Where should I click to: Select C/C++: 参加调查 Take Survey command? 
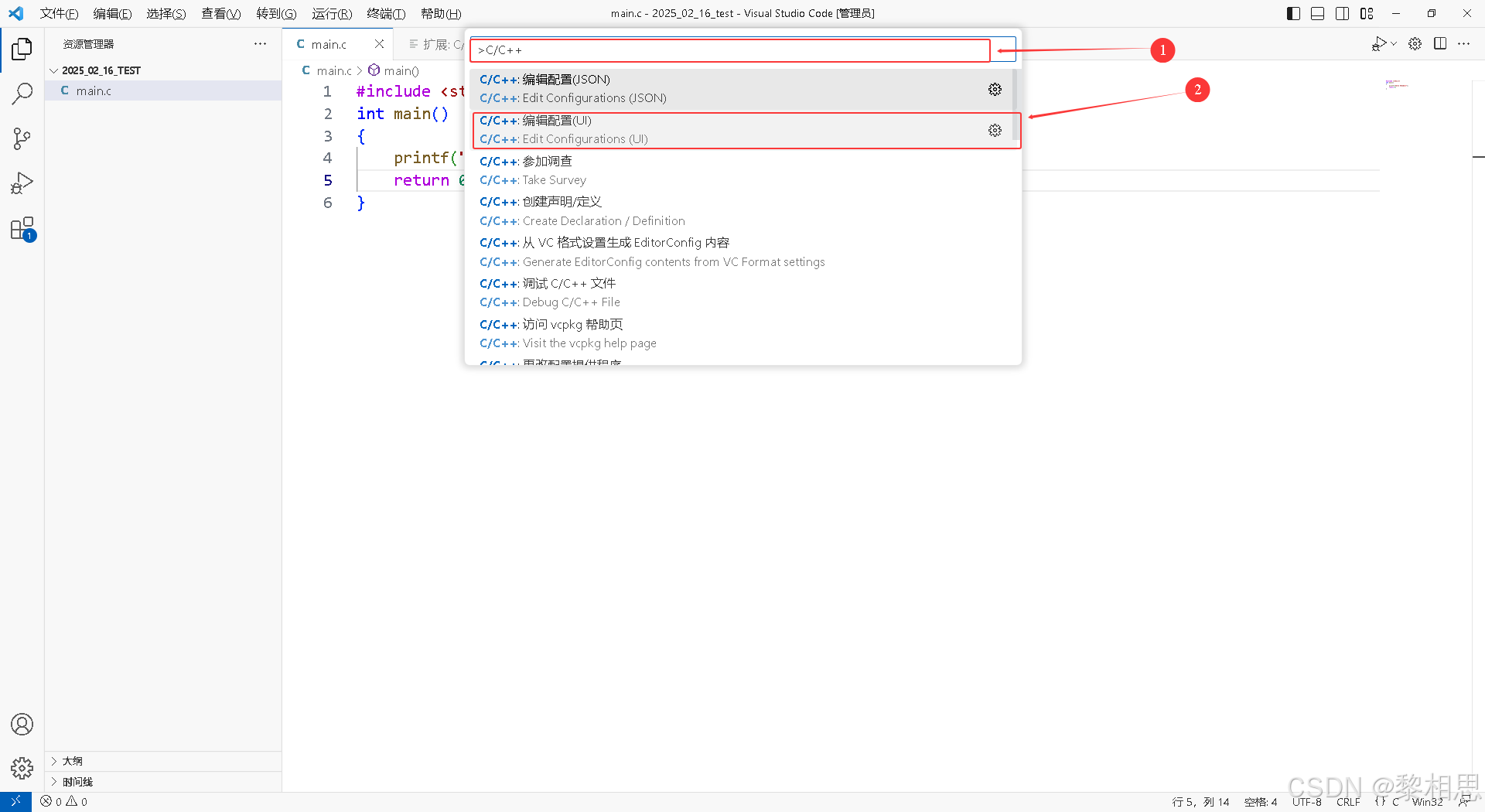coord(741,171)
